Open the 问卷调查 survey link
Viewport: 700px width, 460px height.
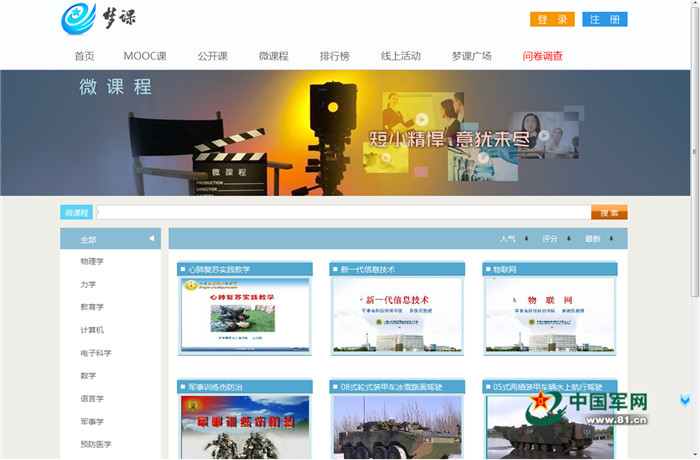coord(543,56)
